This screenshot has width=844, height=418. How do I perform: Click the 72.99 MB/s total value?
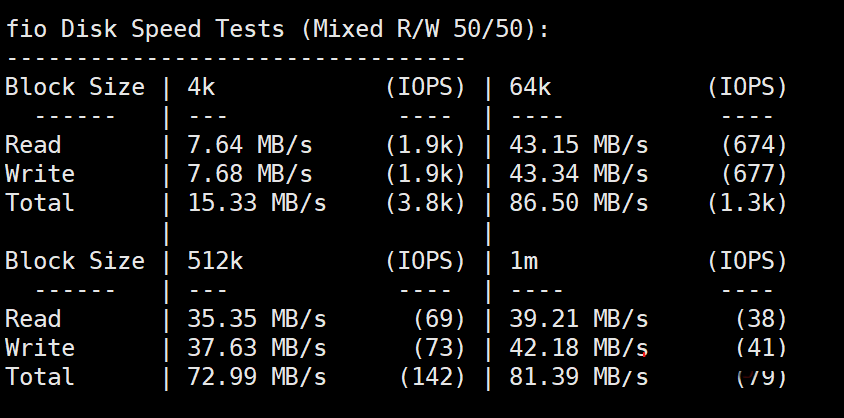coord(257,377)
